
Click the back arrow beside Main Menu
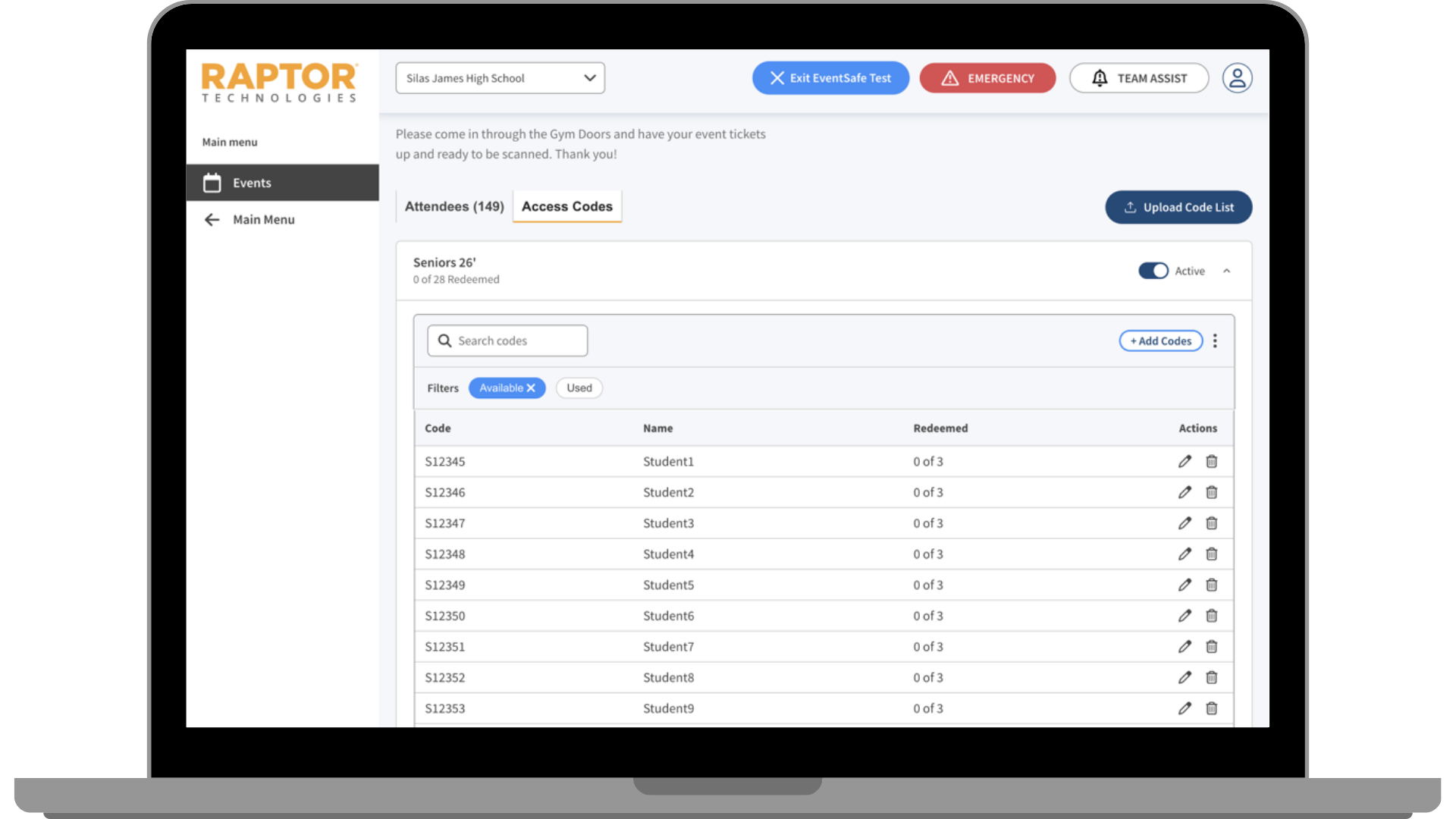(212, 220)
